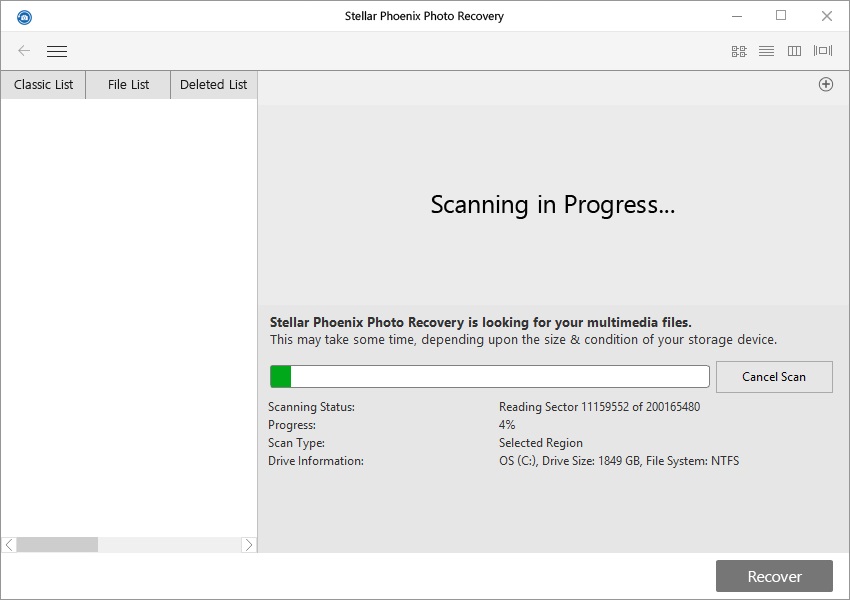The image size is (850, 600).
Task: Click the Recover button
Action: (773, 576)
